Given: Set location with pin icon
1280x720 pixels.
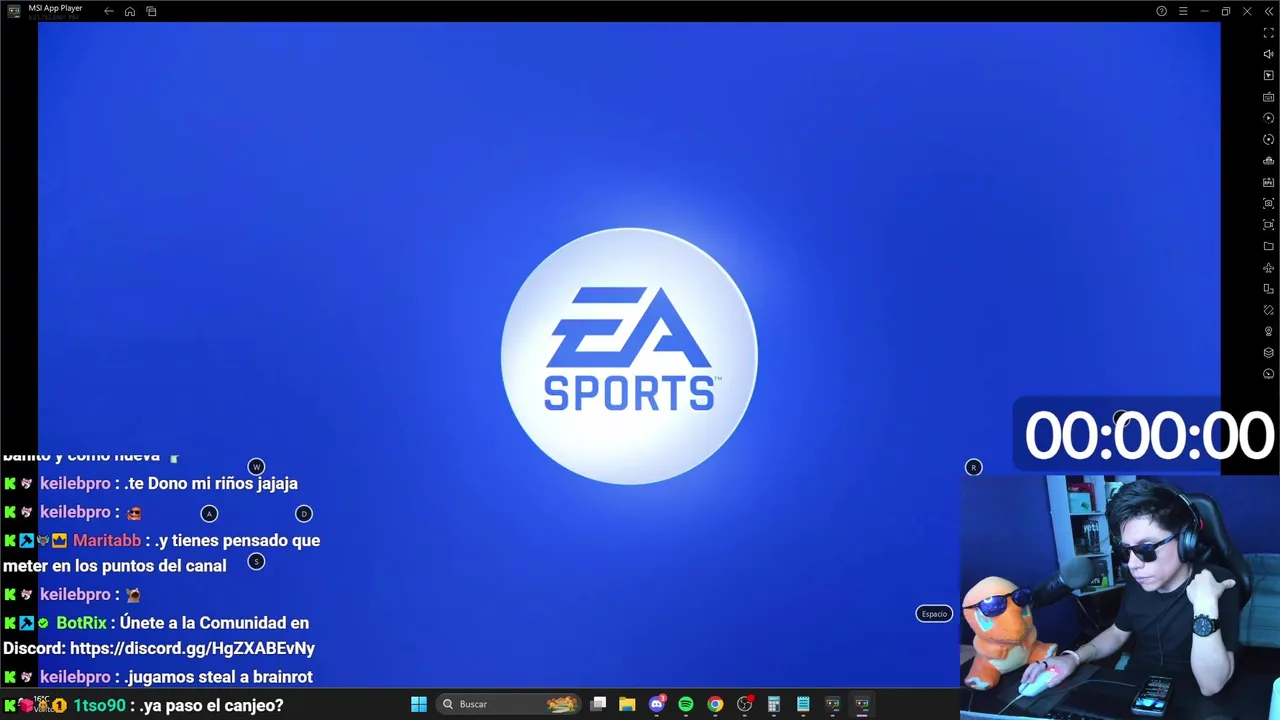Looking at the screenshot, I should click(x=1269, y=331).
